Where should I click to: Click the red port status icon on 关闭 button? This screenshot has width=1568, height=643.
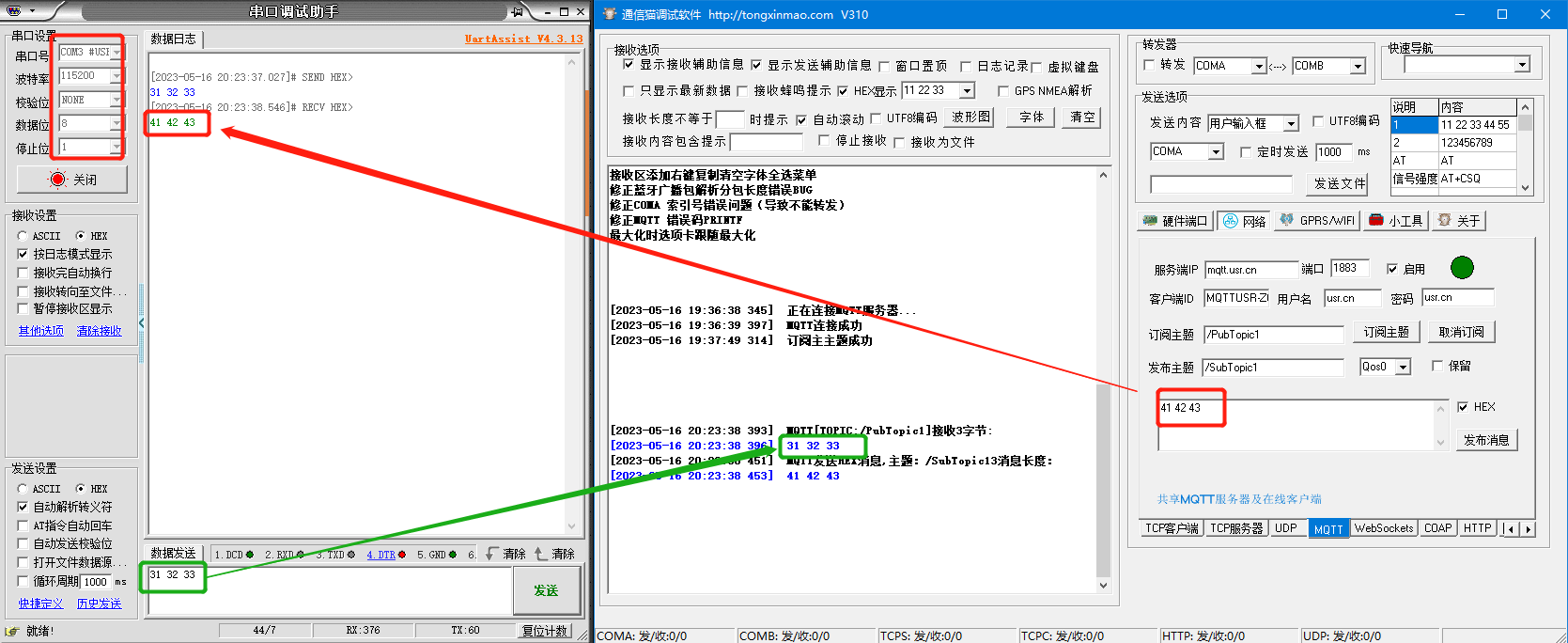click(x=58, y=180)
